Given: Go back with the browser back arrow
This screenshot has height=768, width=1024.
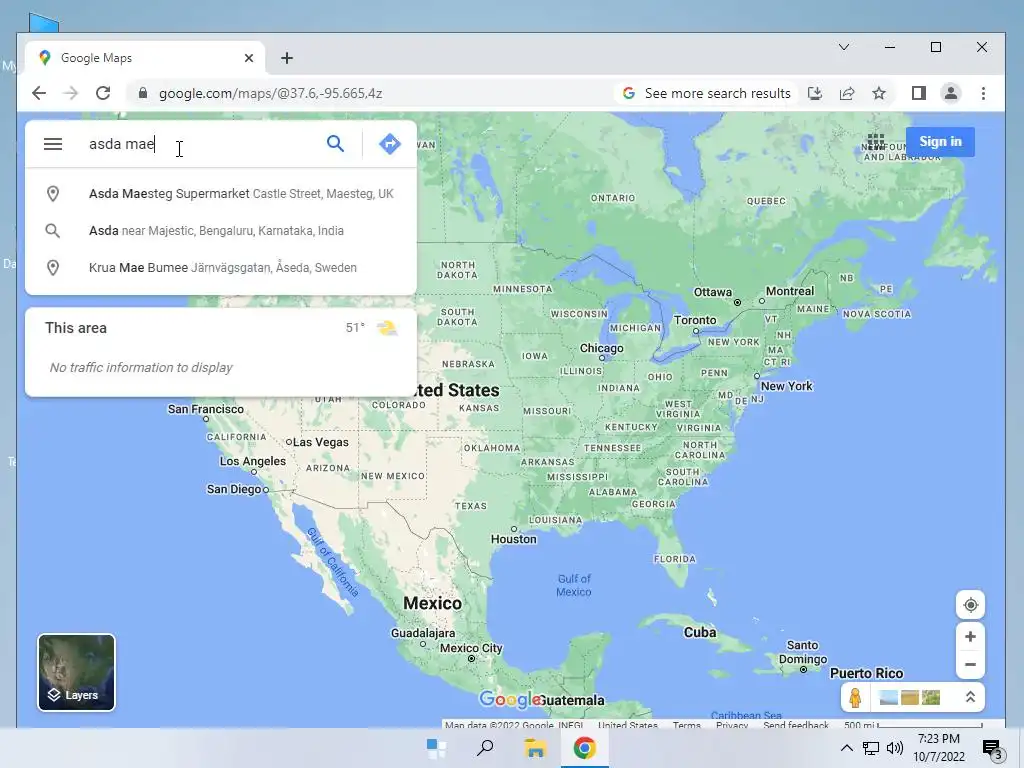Looking at the screenshot, I should click(x=39, y=93).
